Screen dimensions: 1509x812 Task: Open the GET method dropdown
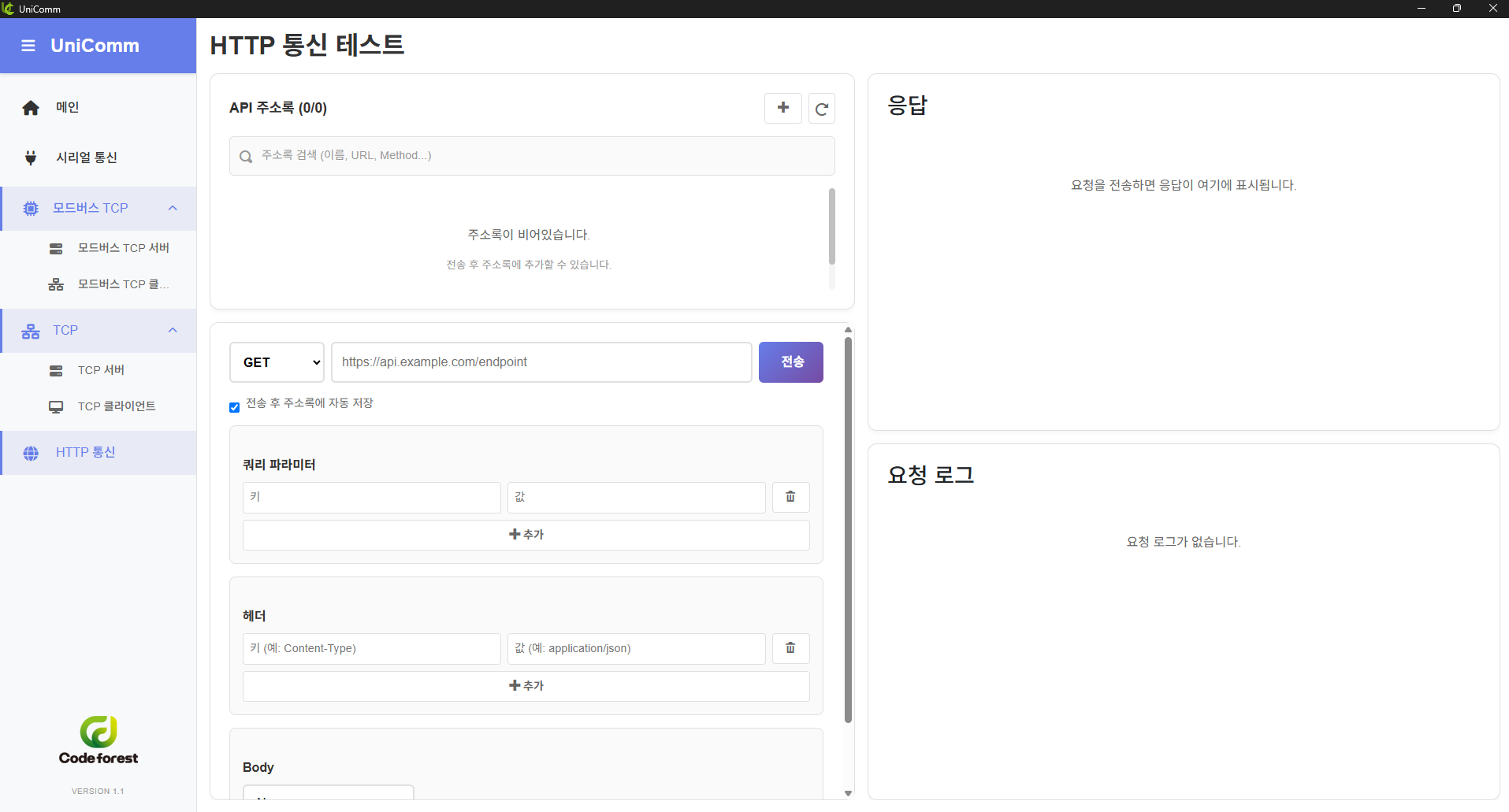click(x=277, y=362)
